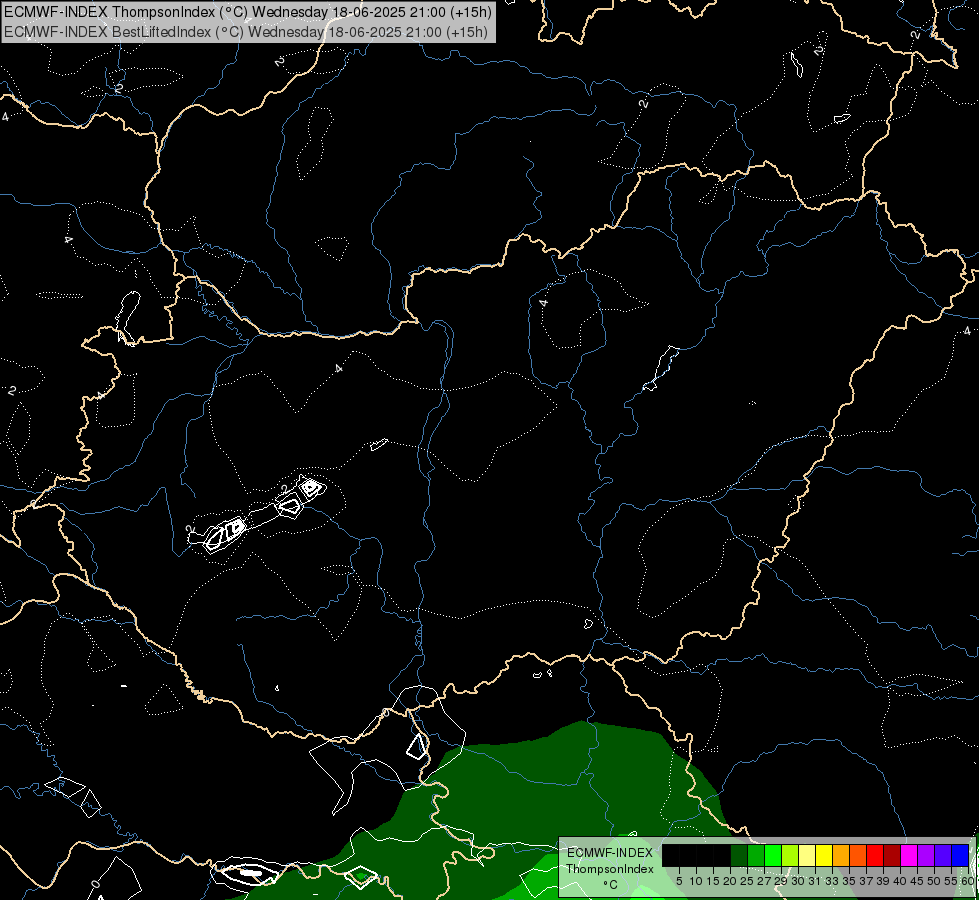The height and width of the screenshot is (900, 979).
Task: Click legend tick value 60
Action: coord(968,881)
